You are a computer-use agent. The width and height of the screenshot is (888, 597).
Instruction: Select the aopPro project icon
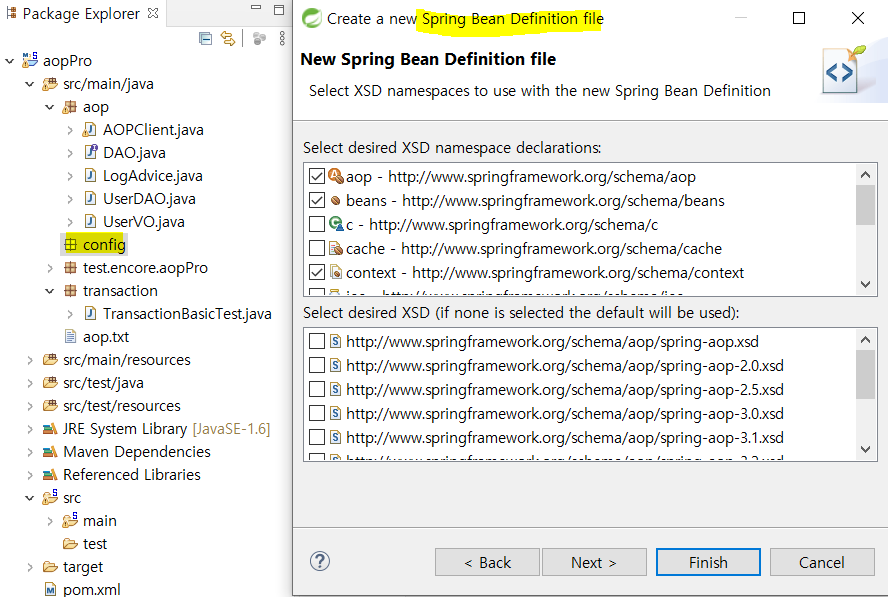(x=30, y=60)
